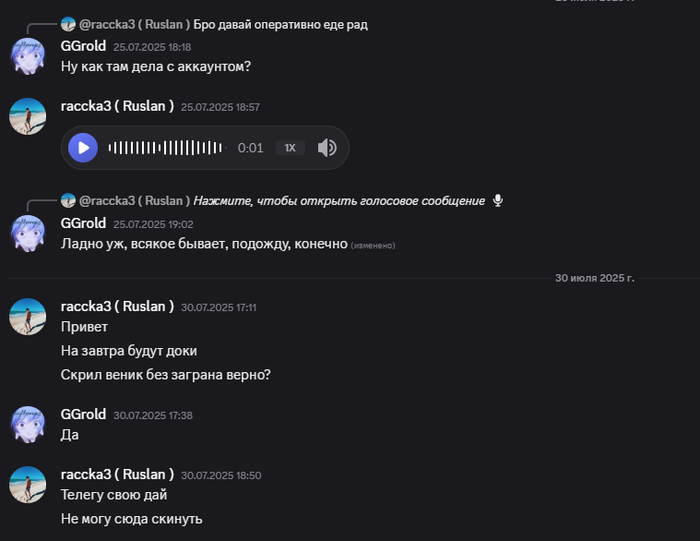Open the GGrold username at 18:18
This screenshot has width=700, height=541.
click(83, 46)
